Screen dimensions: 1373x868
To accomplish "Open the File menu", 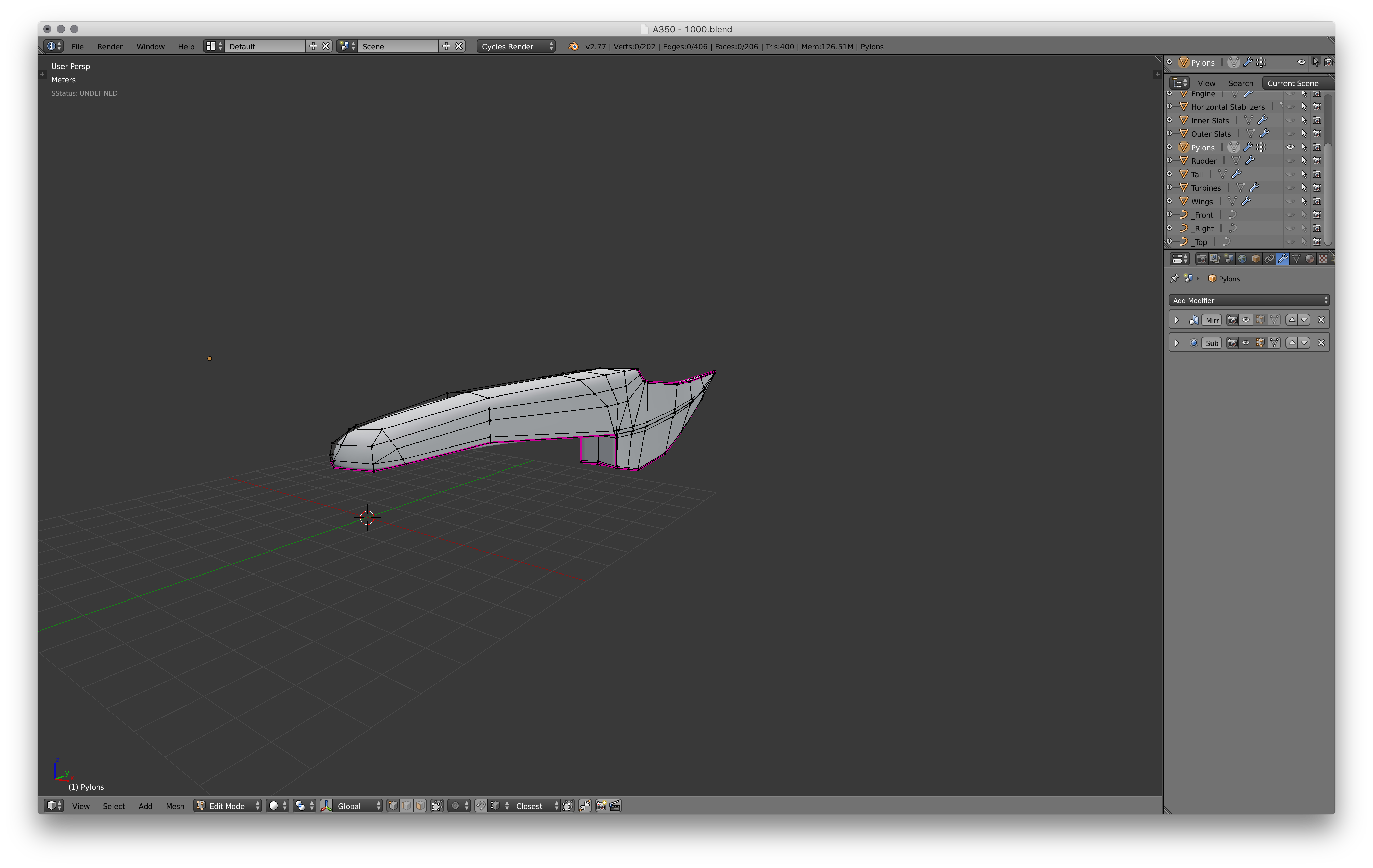I will point(78,46).
